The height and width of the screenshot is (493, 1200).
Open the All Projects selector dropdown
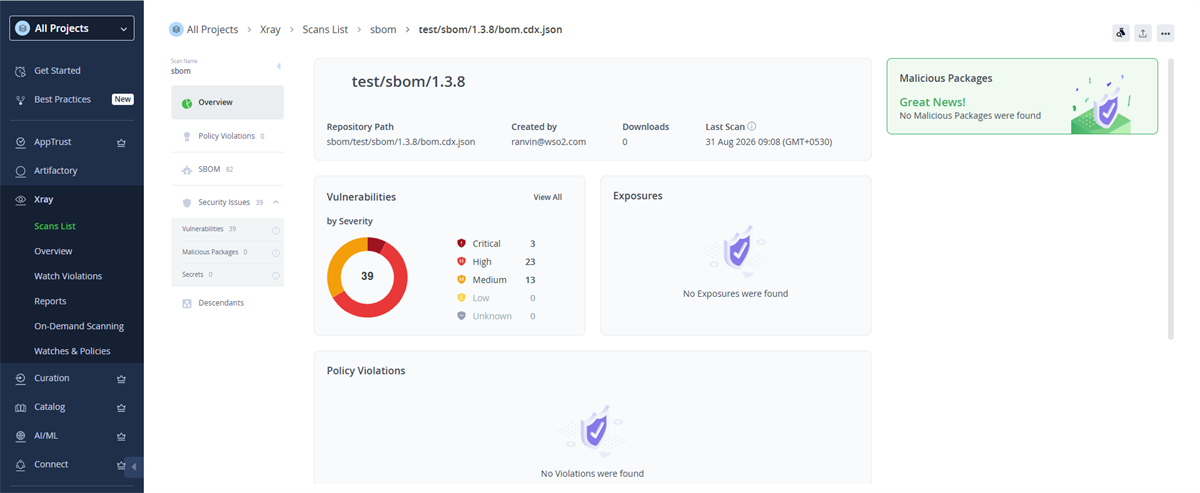click(72, 29)
